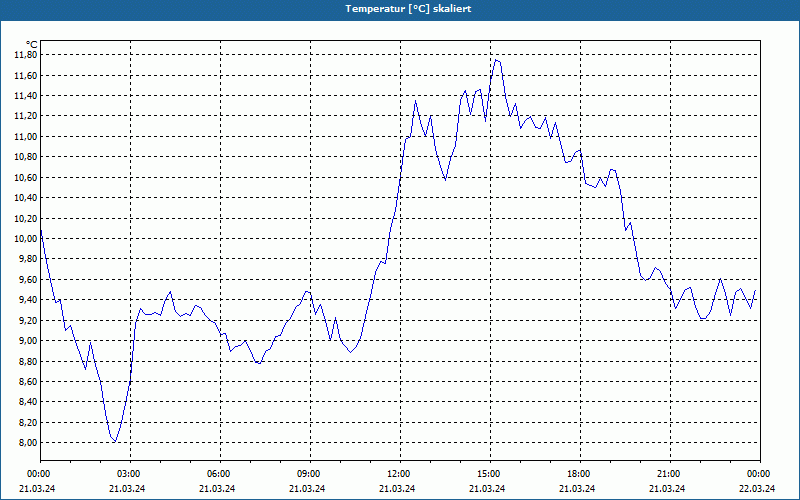Click the 00:00 time label dated 22.03.24

(x=759, y=474)
